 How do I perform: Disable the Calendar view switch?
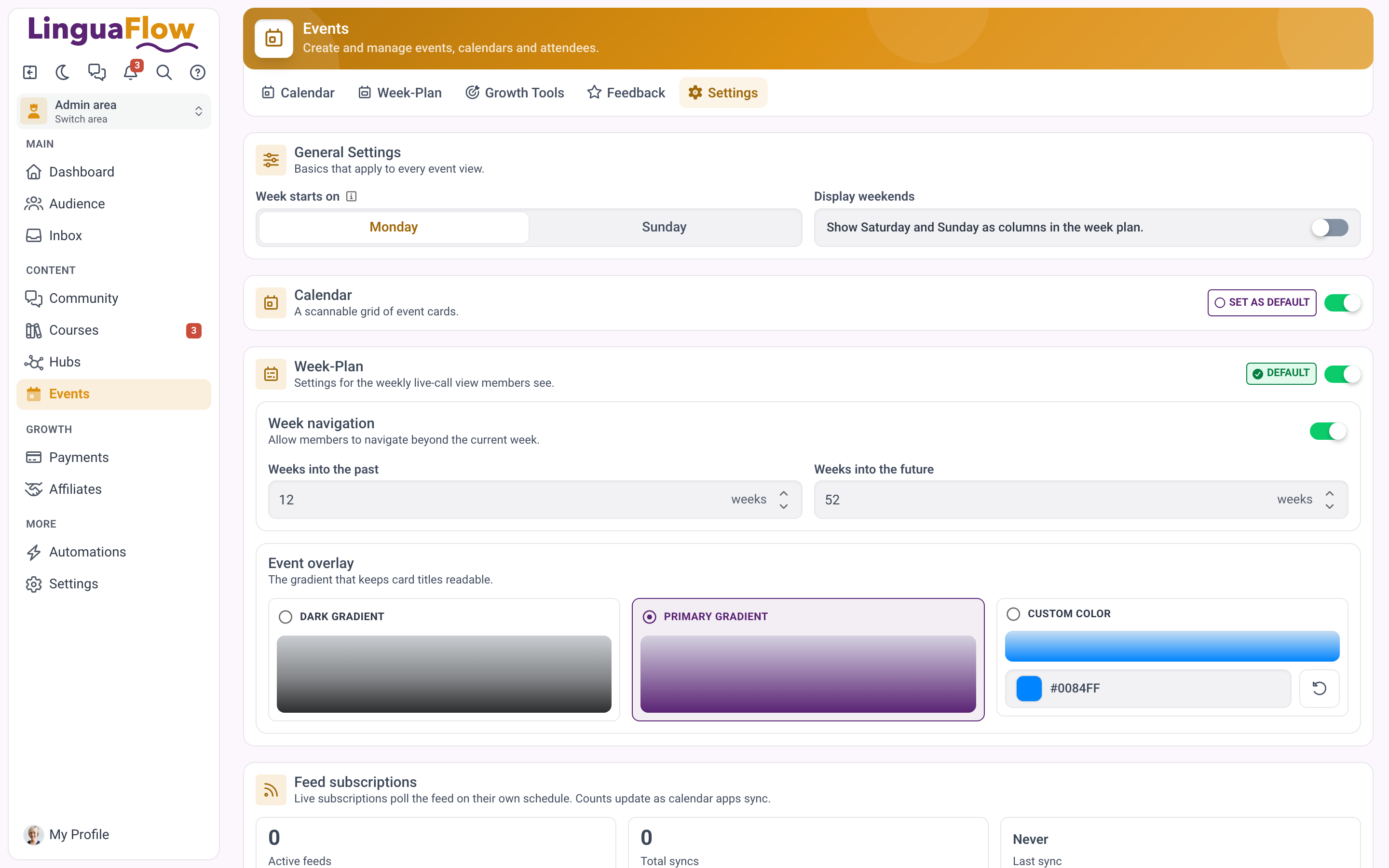point(1342,302)
